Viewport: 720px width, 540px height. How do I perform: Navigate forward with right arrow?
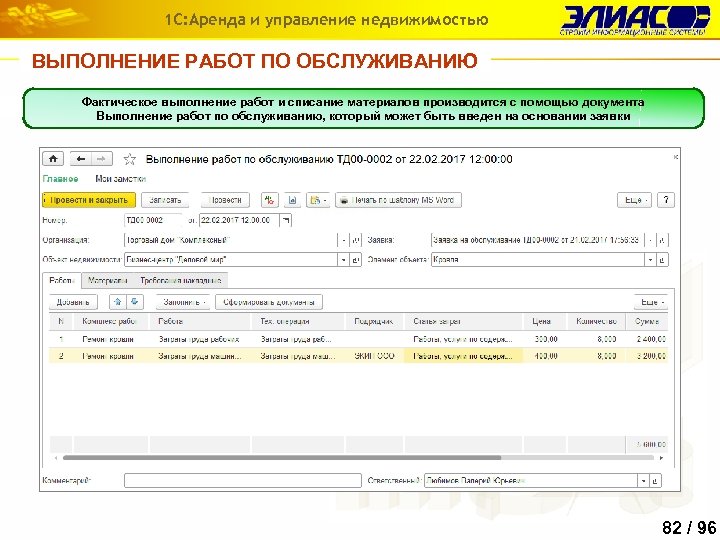101,159
